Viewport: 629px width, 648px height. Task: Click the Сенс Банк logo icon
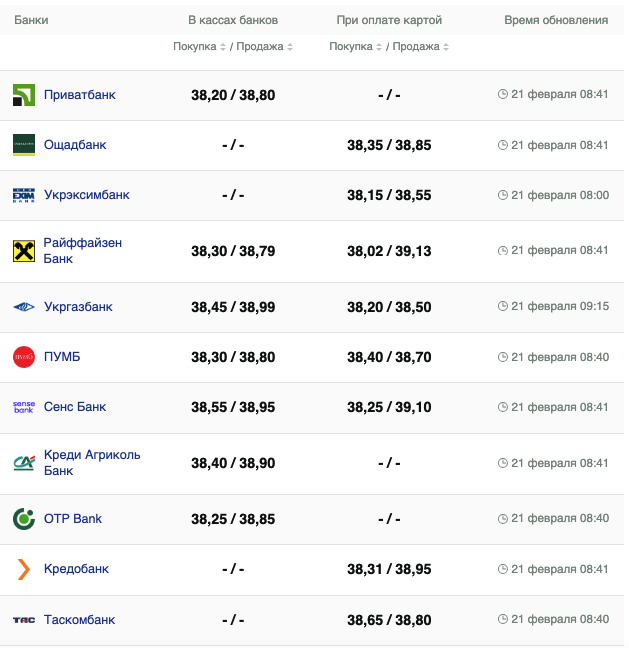24,407
